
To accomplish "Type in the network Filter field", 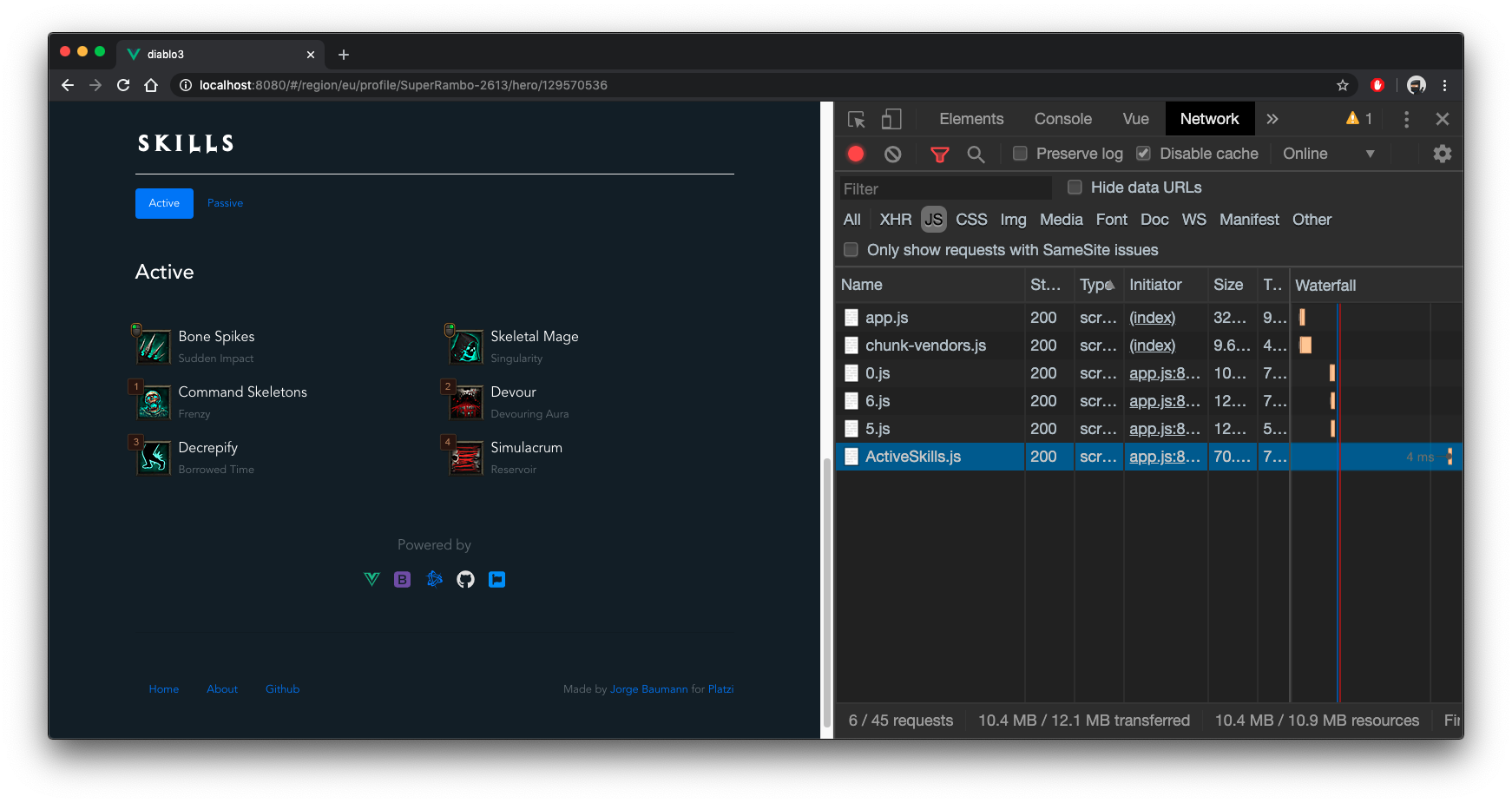I will 945,188.
